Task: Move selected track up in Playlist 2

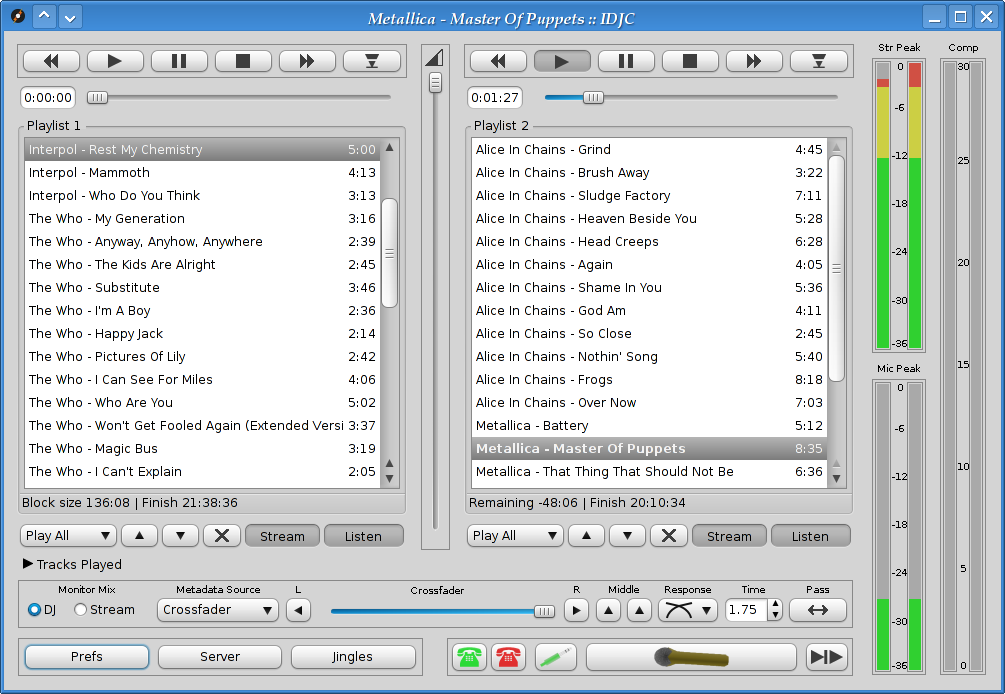Action: coord(586,536)
